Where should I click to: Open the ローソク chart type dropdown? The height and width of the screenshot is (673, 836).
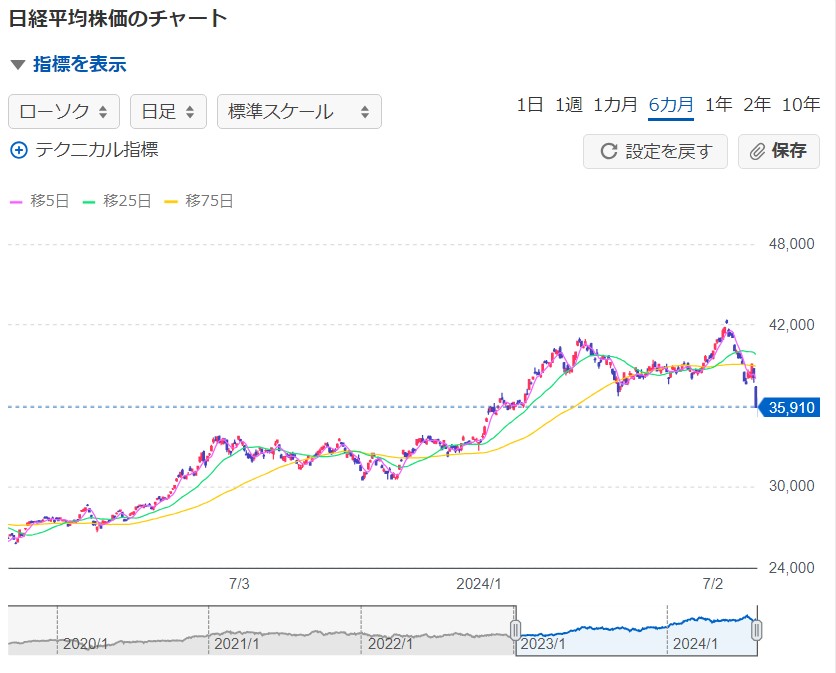point(64,112)
